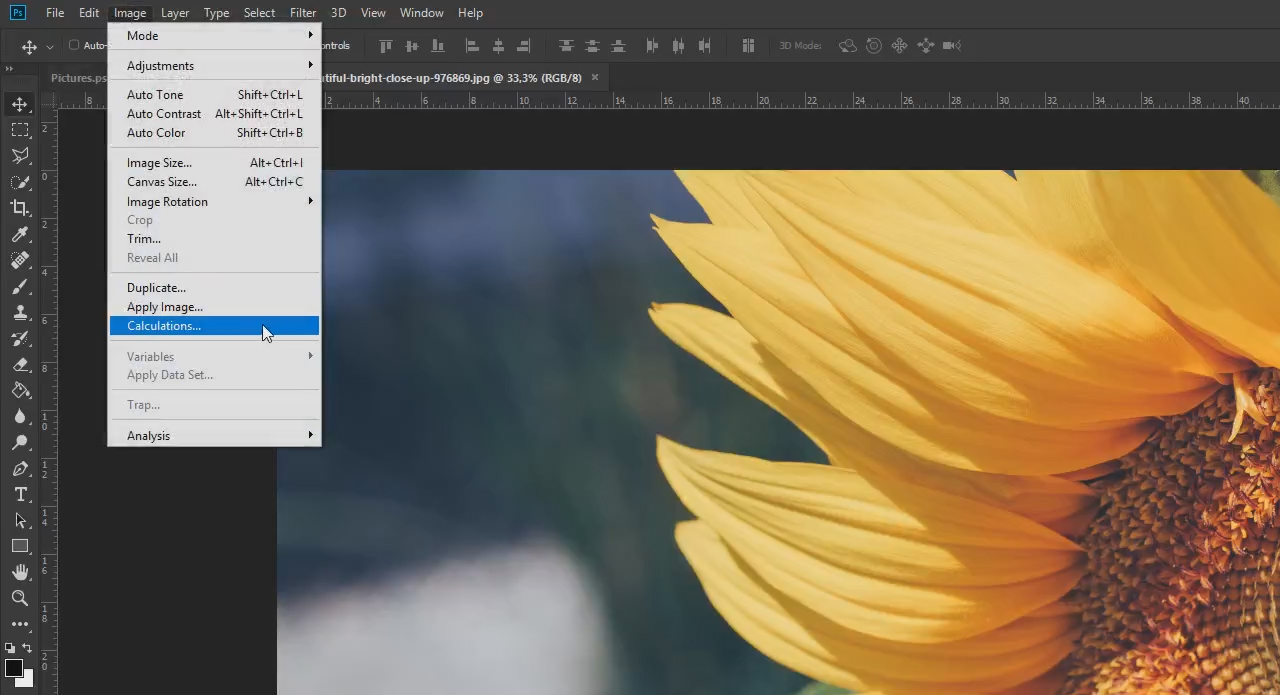1280x695 pixels.
Task: Select the Dodge tool
Action: coord(20,442)
